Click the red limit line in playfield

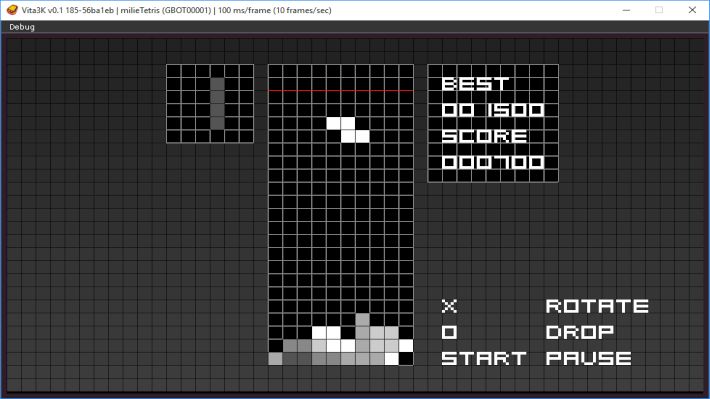click(341, 91)
